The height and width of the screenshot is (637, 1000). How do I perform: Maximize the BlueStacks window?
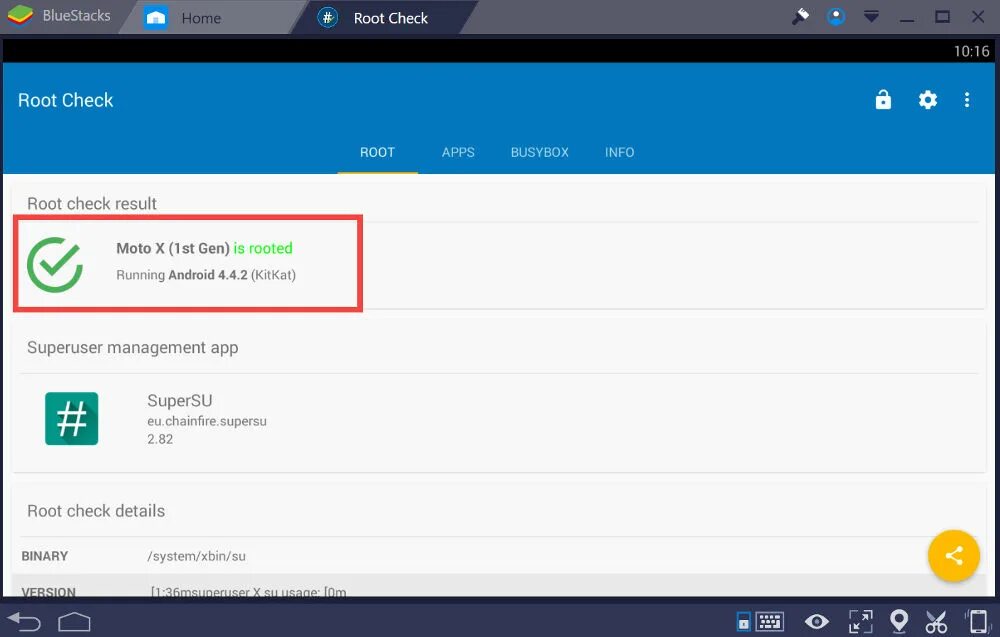[x=943, y=17]
